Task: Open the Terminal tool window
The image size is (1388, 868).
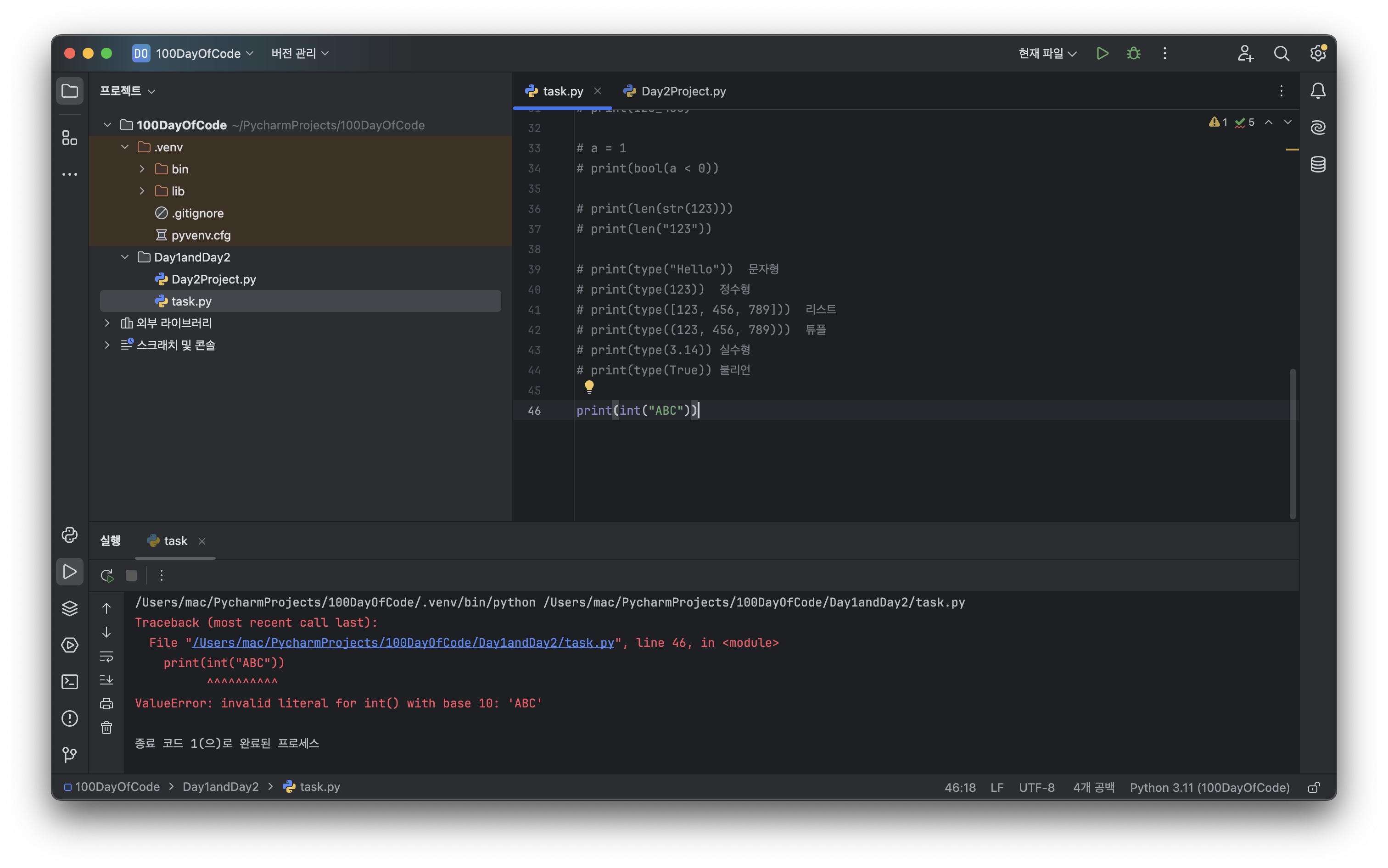Action: [69, 681]
